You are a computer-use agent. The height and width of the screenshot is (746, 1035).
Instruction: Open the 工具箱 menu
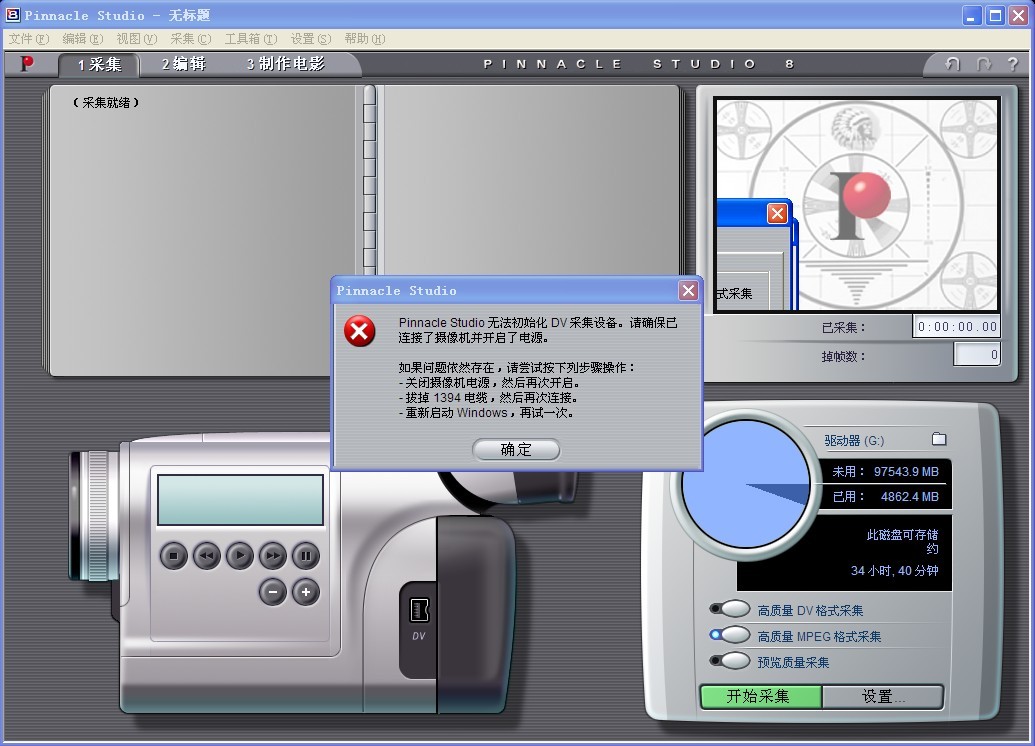point(250,39)
